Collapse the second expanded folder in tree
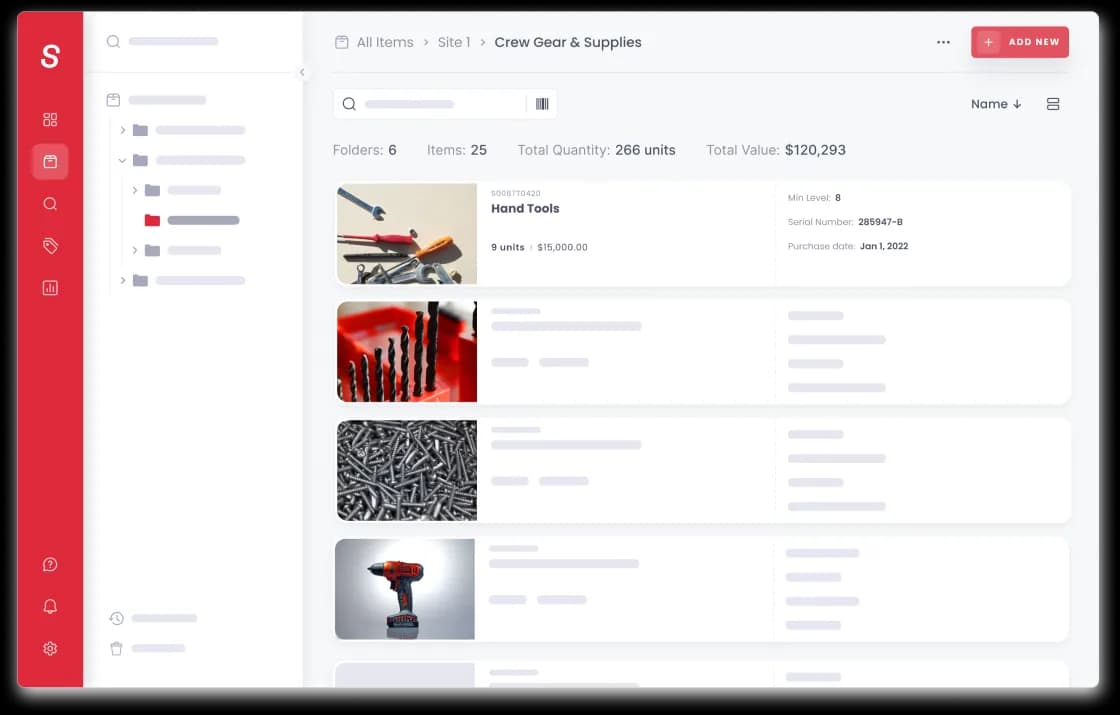The width and height of the screenshot is (1120, 715). point(123,160)
